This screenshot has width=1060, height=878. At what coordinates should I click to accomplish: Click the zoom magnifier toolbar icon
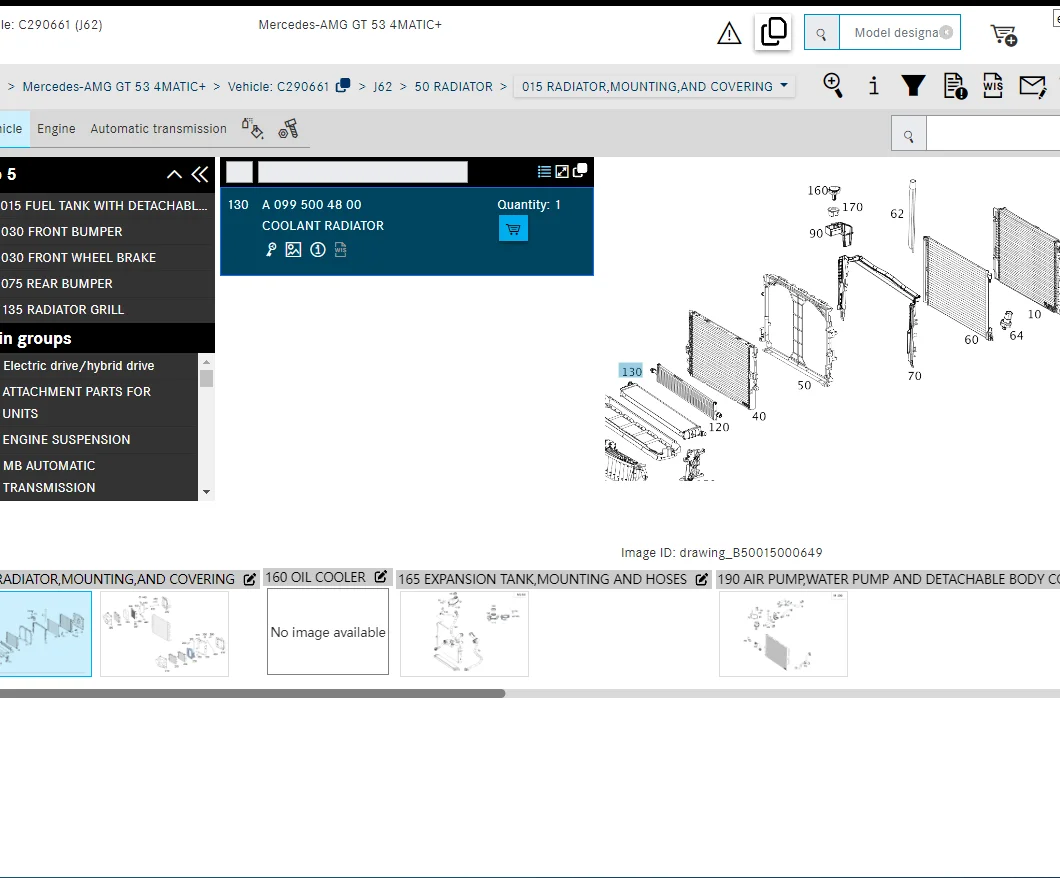[833, 86]
